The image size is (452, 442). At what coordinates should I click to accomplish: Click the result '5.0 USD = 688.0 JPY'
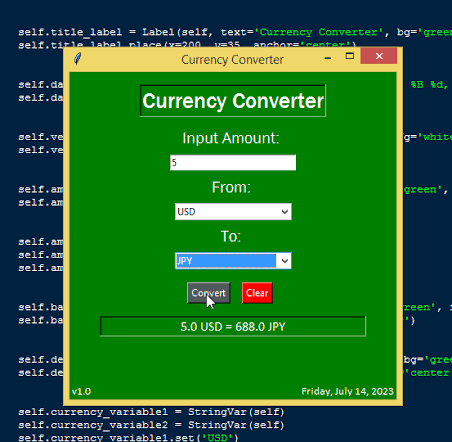(x=233, y=327)
